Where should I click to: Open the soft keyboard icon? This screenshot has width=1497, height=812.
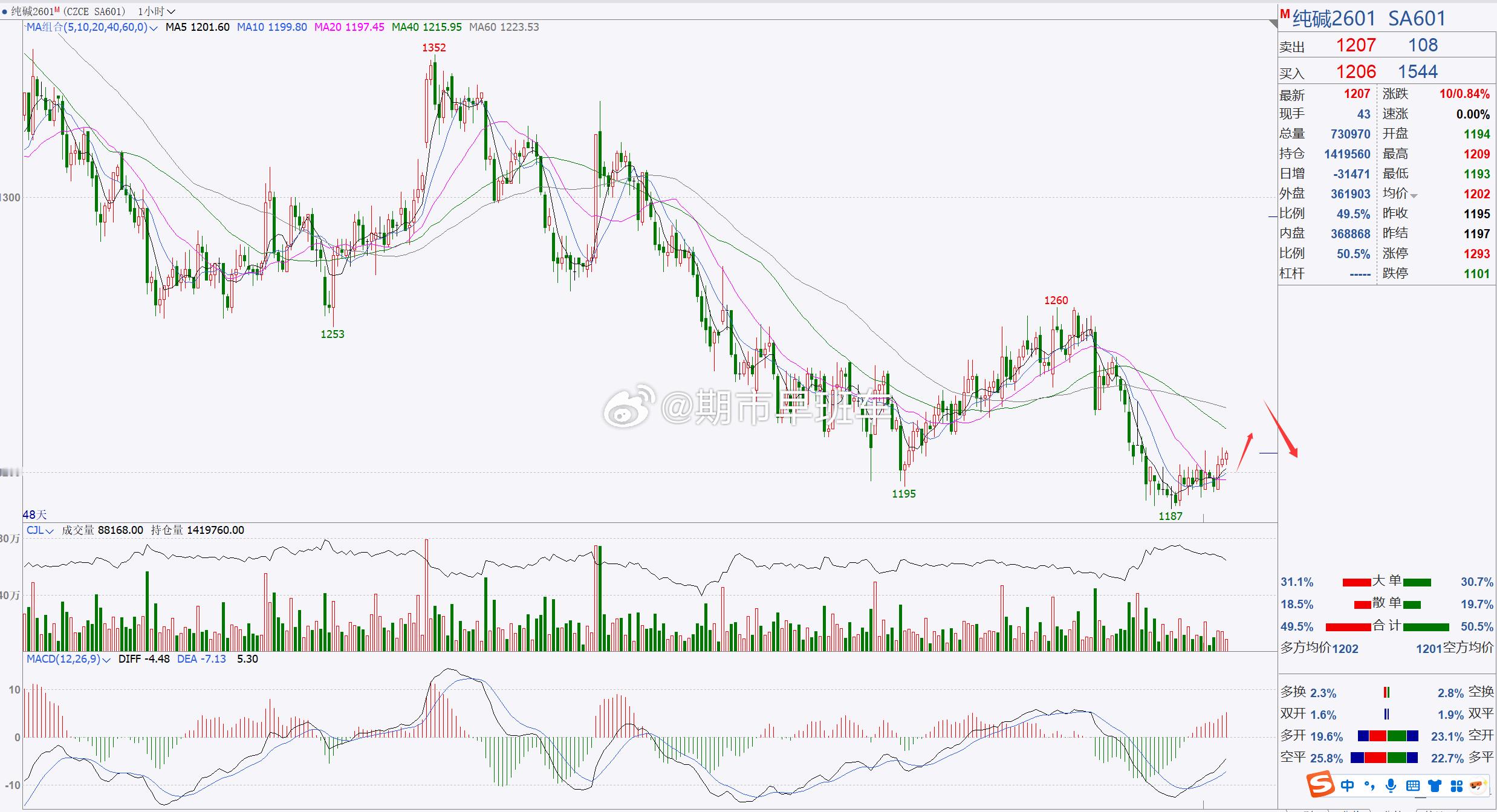(1413, 786)
